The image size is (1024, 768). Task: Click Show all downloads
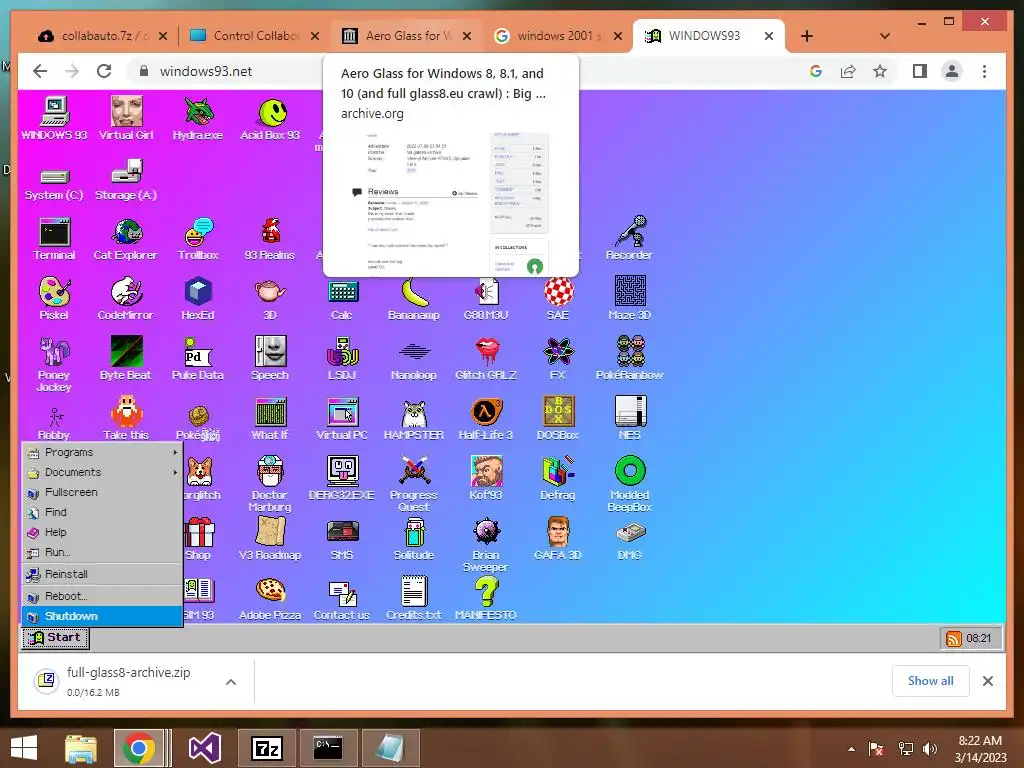click(931, 680)
